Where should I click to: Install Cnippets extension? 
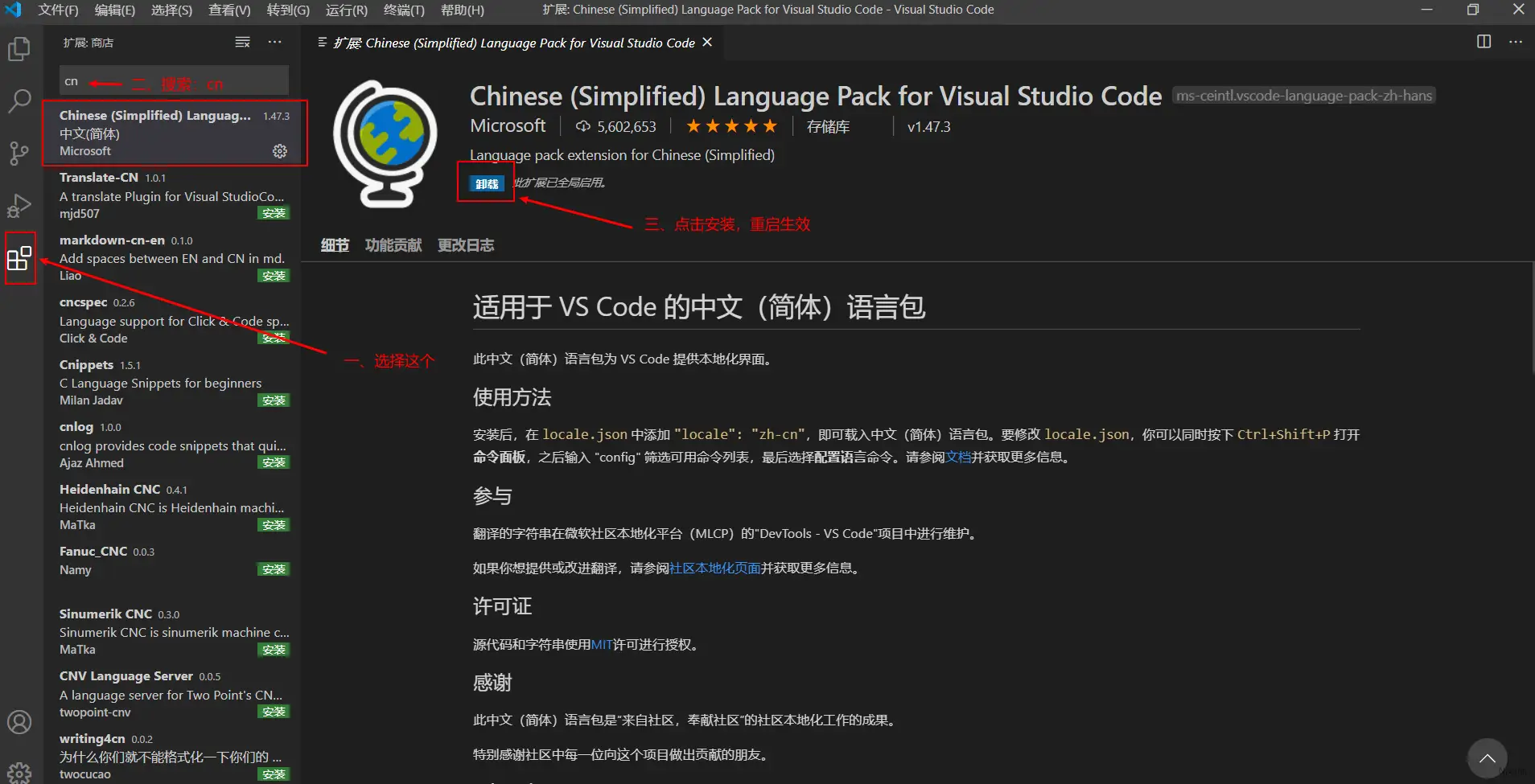click(x=274, y=400)
